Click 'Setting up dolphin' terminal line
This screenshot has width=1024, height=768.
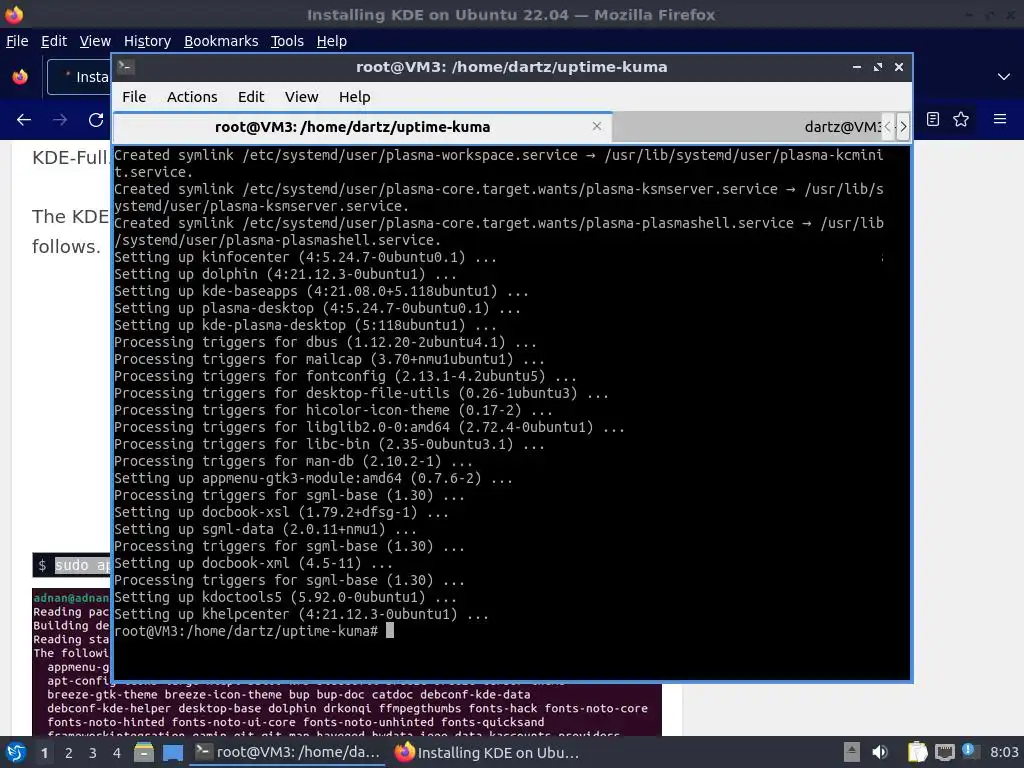coord(285,274)
